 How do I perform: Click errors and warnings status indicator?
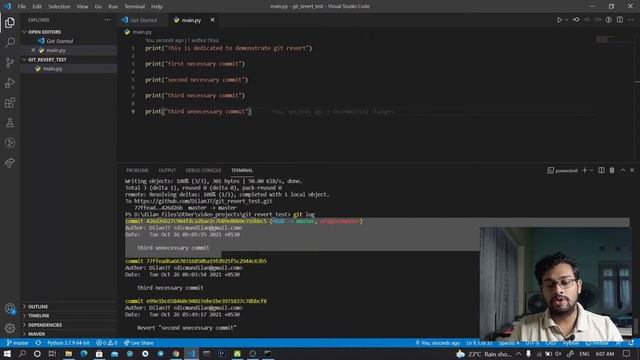(107, 343)
